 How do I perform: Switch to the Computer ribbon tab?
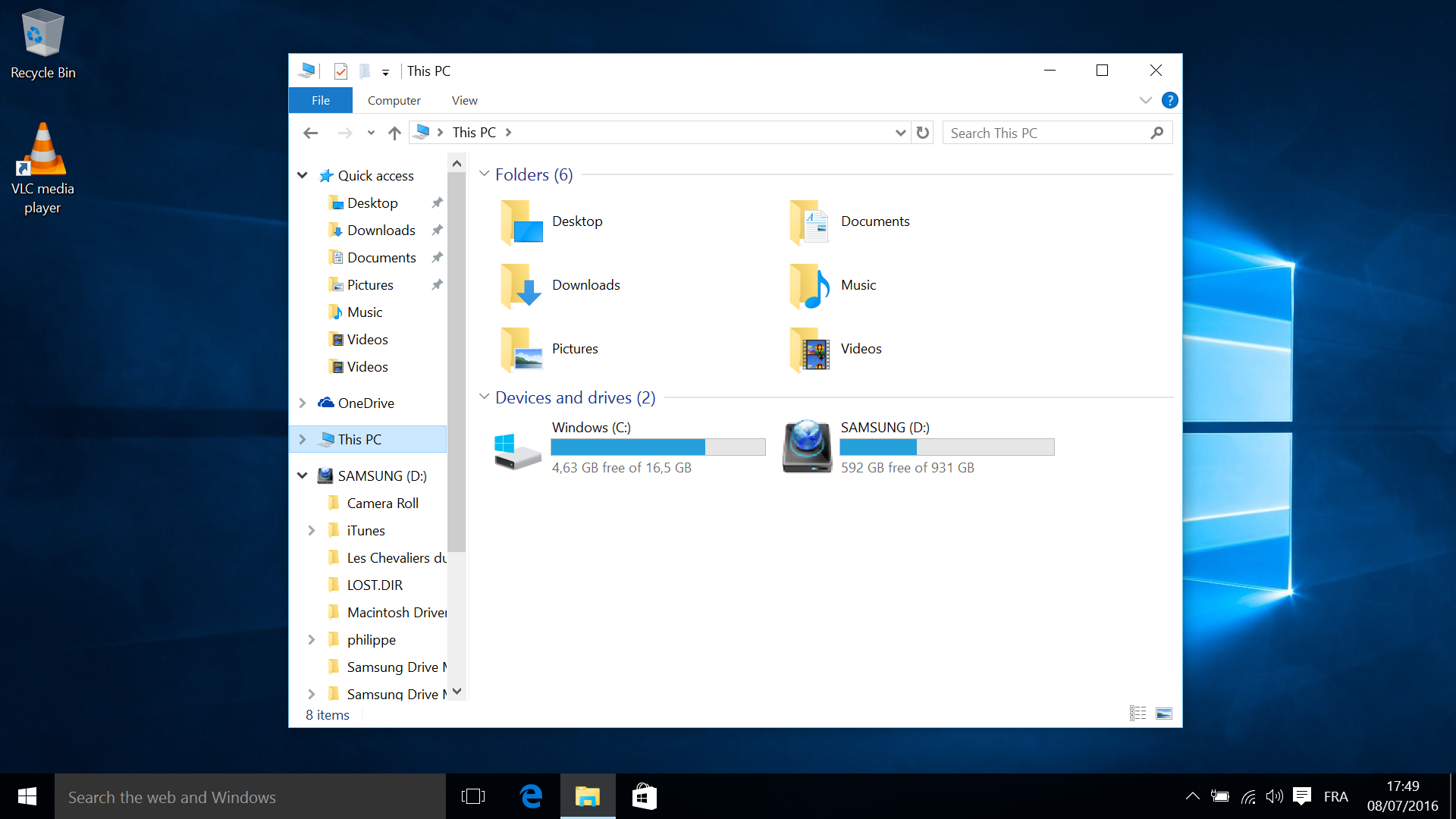pyautogui.click(x=394, y=100)
